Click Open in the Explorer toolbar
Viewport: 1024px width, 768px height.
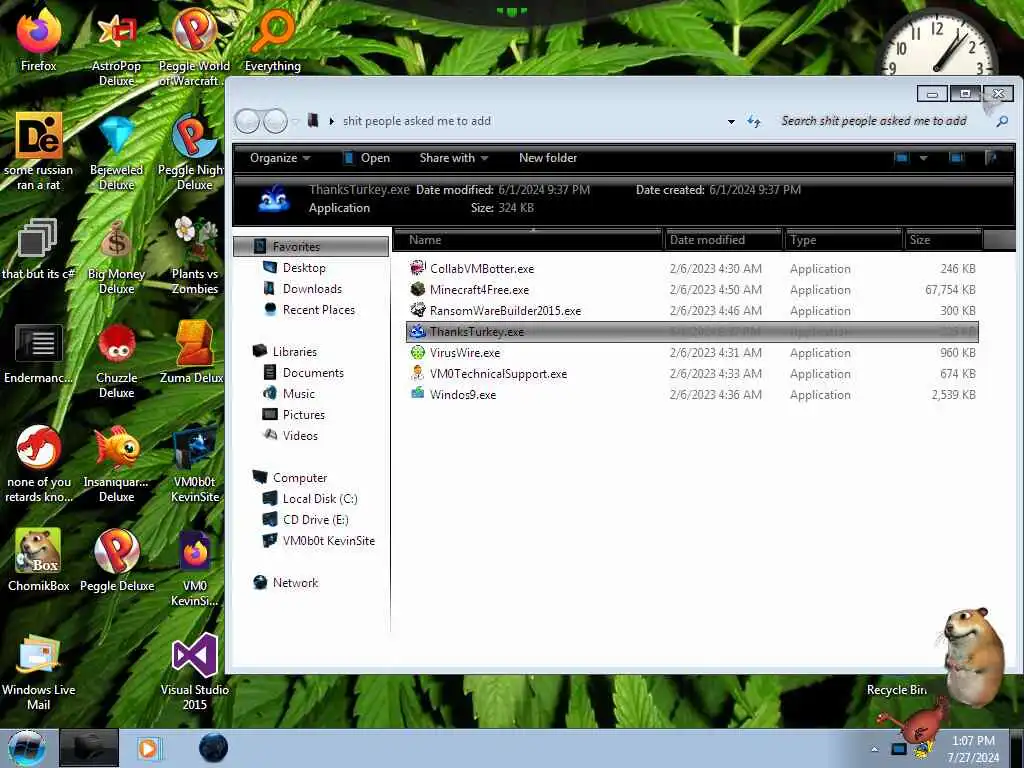366,158
